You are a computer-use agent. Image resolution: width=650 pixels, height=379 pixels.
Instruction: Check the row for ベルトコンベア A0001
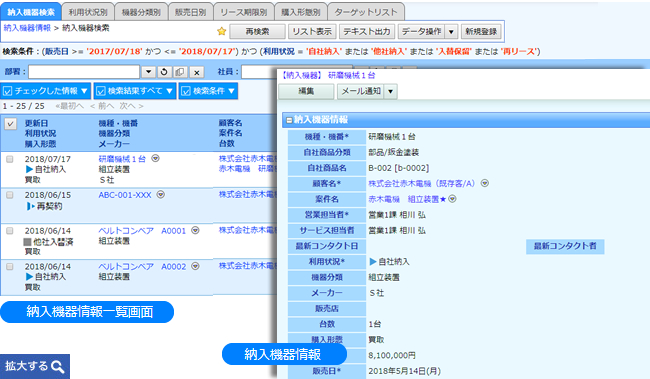pos(10,231)
